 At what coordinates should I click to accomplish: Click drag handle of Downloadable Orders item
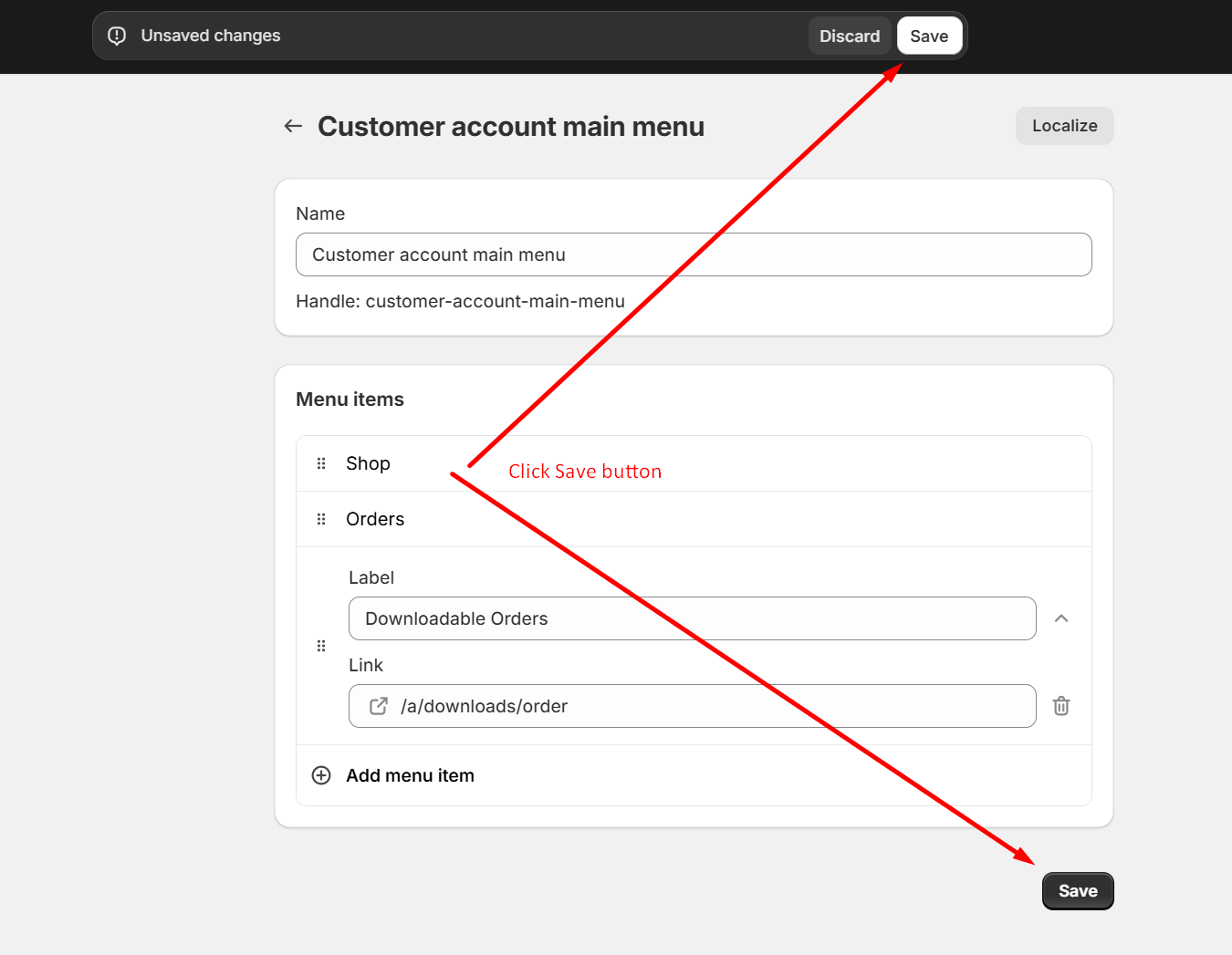coord(321,646)
